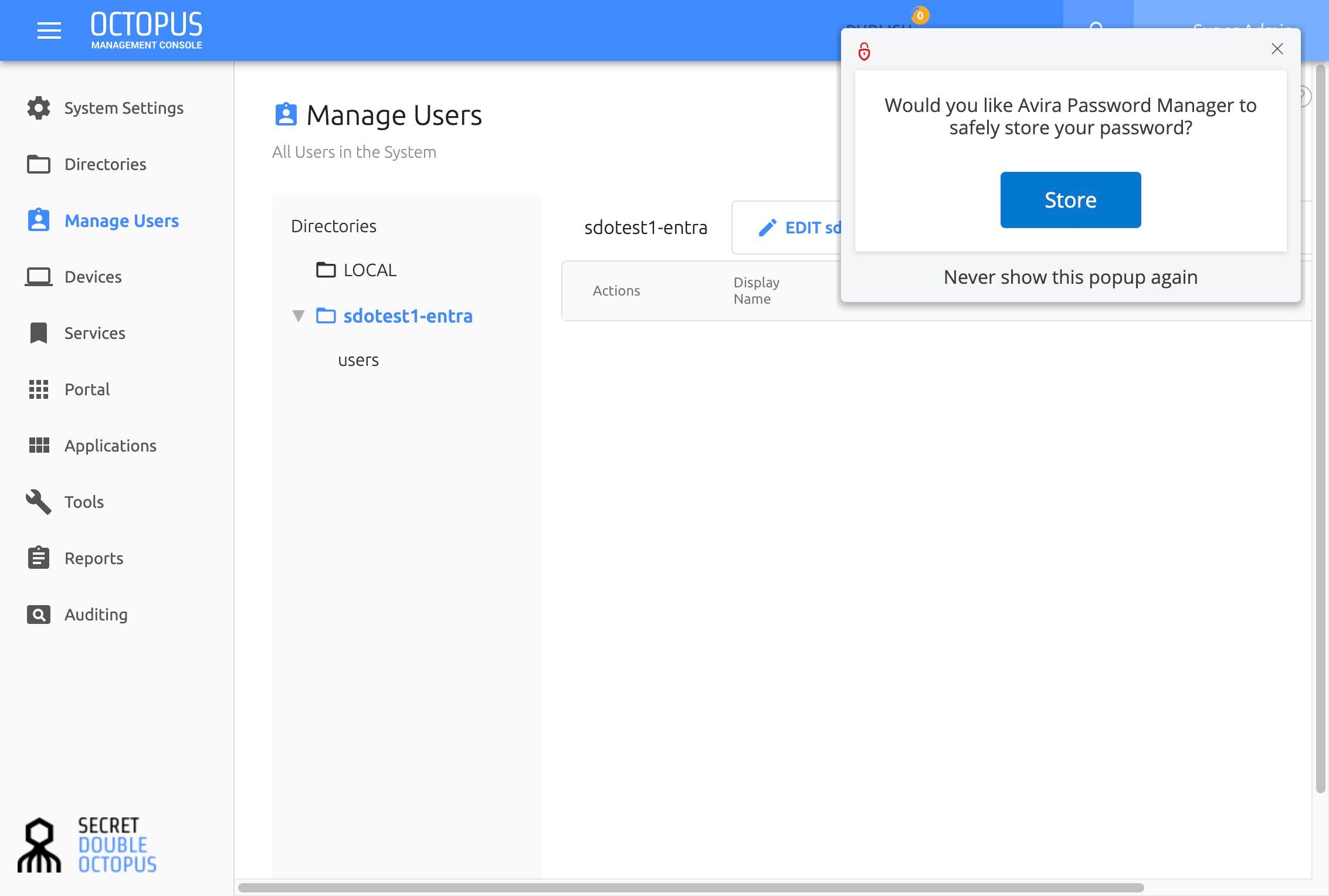1329x896 pixels.
Task: Click Never show this popup again
Action: pyautogui.click(x=1070, y=277)
